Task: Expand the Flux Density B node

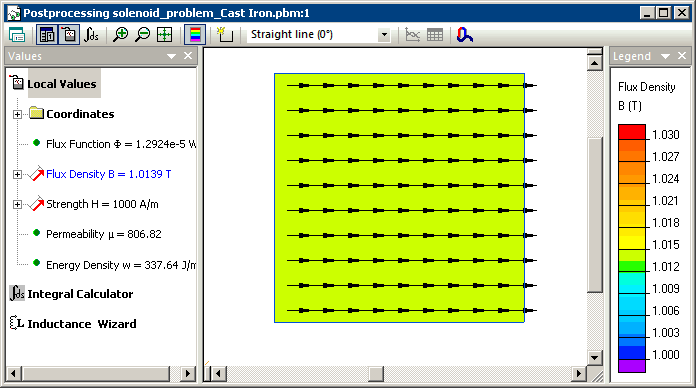Action: [17, 174]
